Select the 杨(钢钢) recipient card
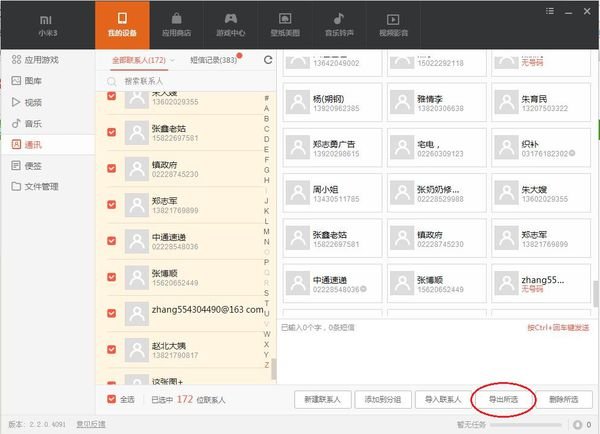Viewport: 600px width, 434px height. coord(332,103)
